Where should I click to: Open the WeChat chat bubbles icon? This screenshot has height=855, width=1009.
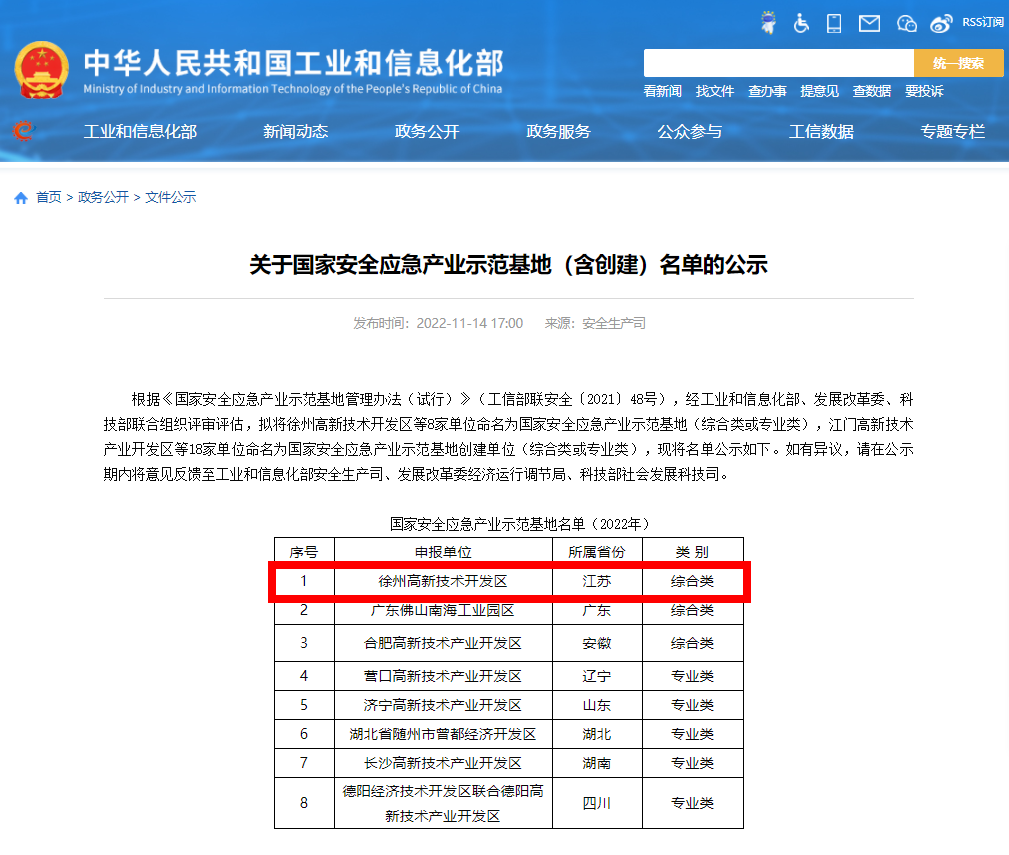pos(907,24)
